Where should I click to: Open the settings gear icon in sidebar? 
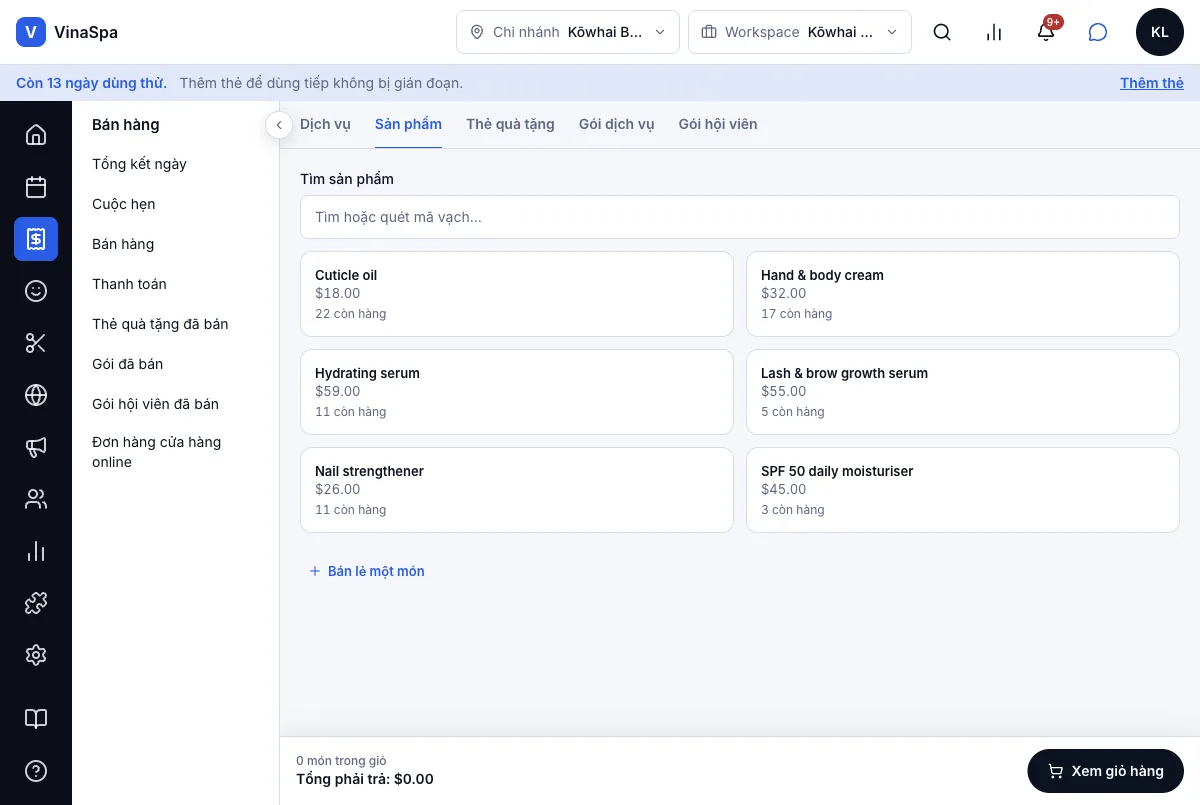tap(36, 655)
